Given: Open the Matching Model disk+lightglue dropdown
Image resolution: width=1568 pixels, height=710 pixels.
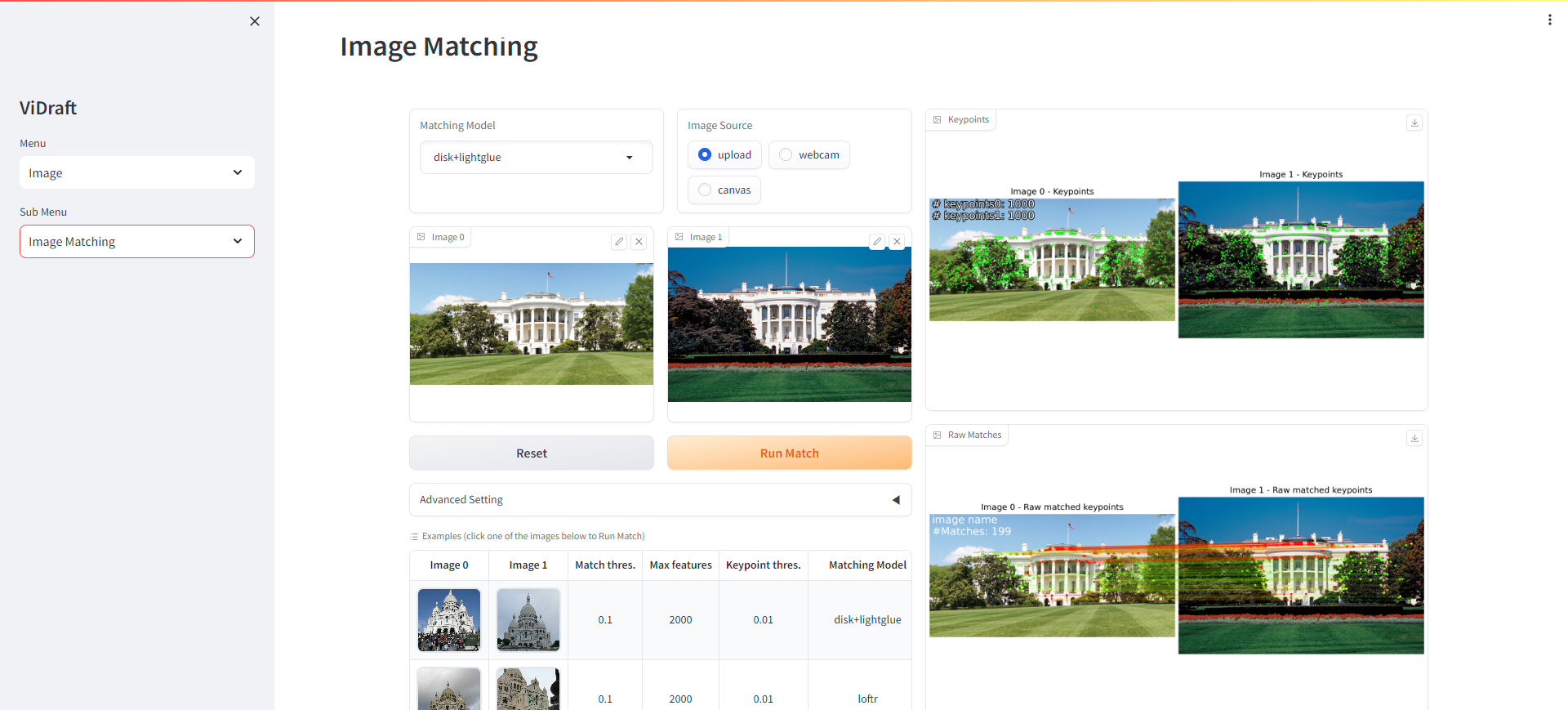Looking at the screenshot, I should [x=536, y=157].
